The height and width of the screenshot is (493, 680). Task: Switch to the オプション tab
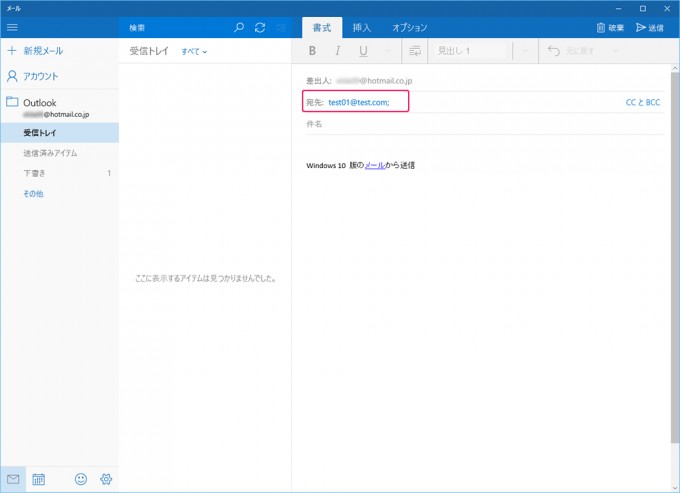pos(409,27)
